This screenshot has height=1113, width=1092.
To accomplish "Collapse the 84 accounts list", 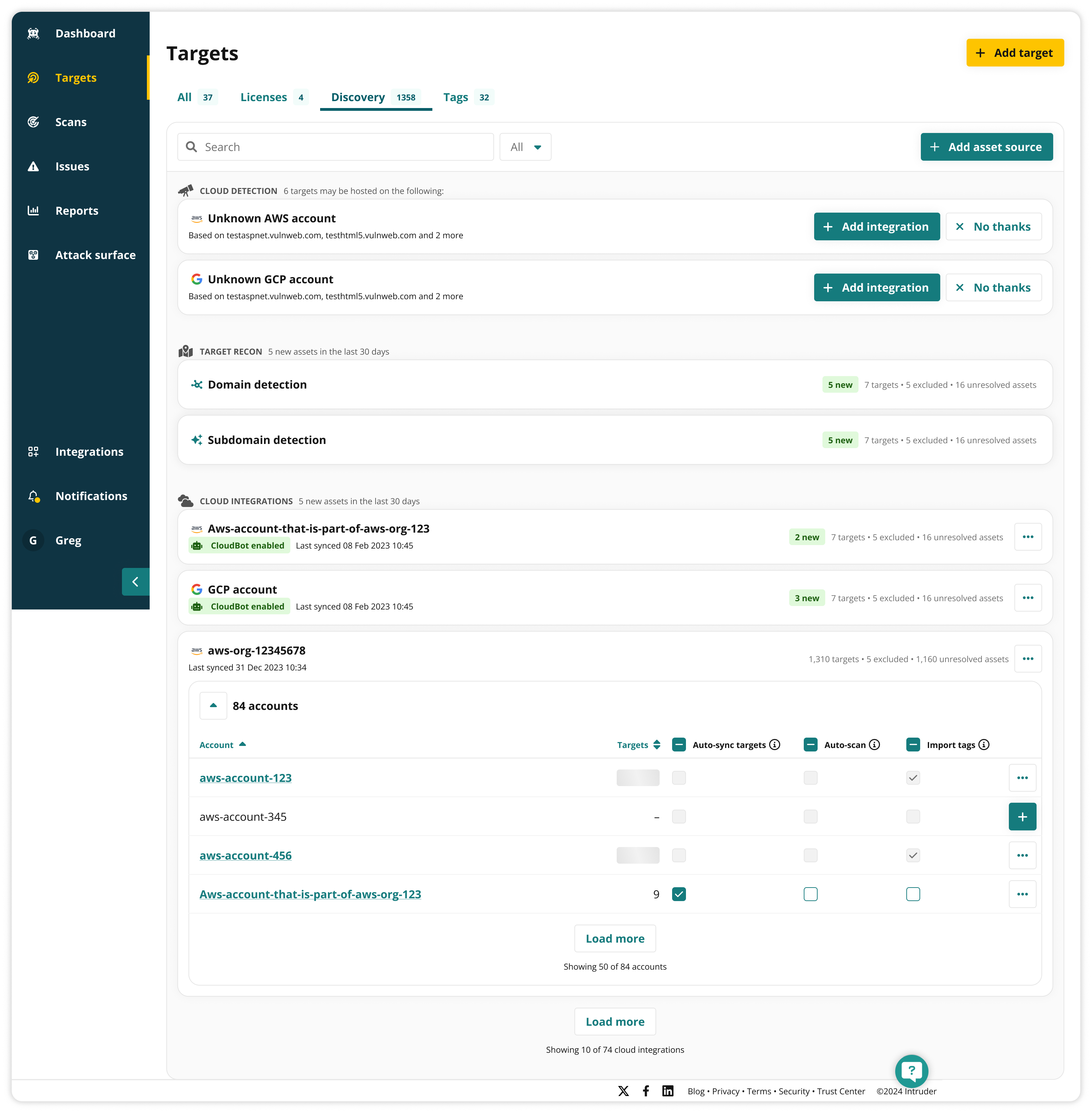I will tap(213, 705).
